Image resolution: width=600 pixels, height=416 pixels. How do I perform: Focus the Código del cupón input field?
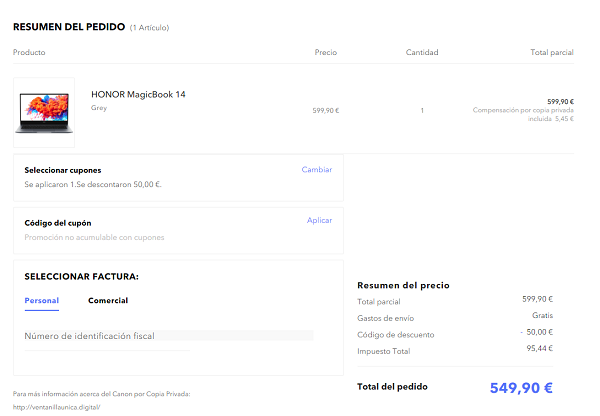(150, 237)
